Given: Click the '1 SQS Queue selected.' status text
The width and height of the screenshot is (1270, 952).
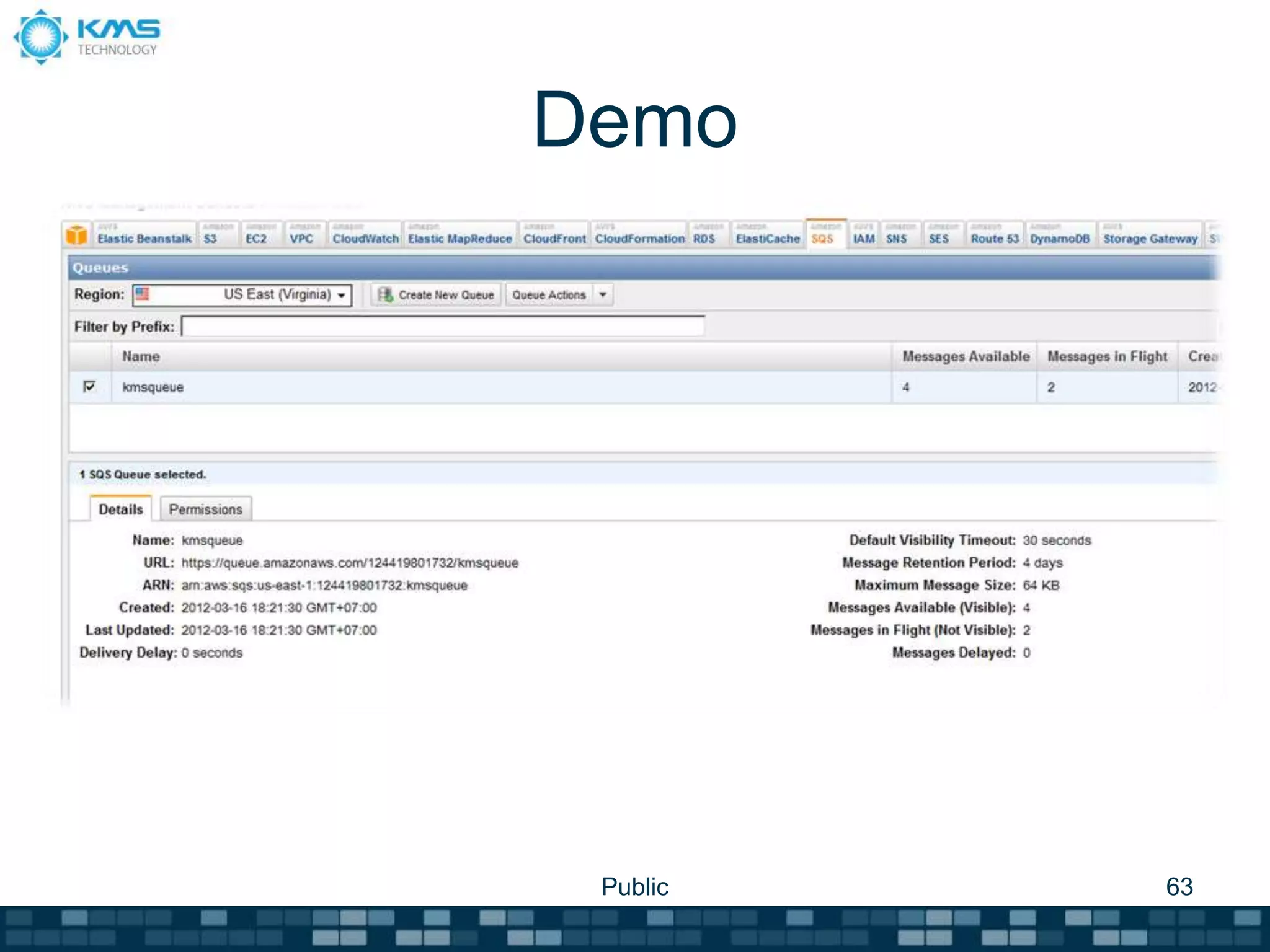Looking at the screenshot, I should point(143,474).
